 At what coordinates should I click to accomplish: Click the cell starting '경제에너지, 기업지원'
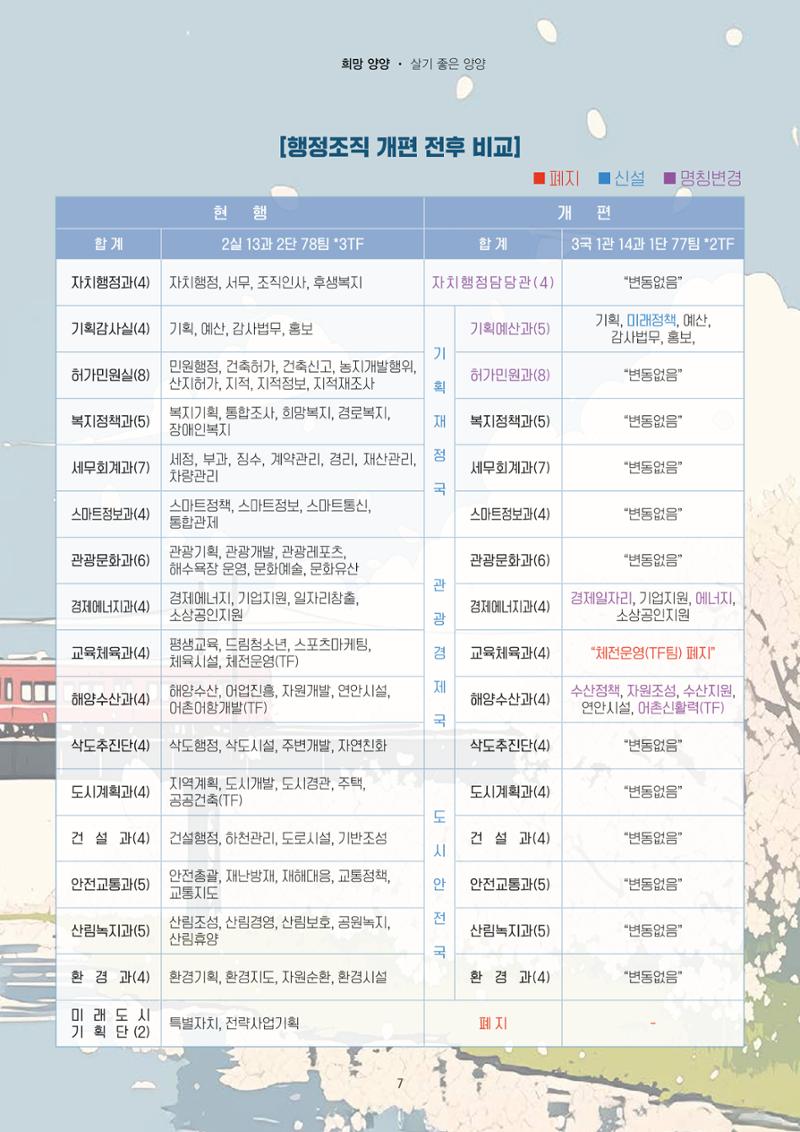292,606
